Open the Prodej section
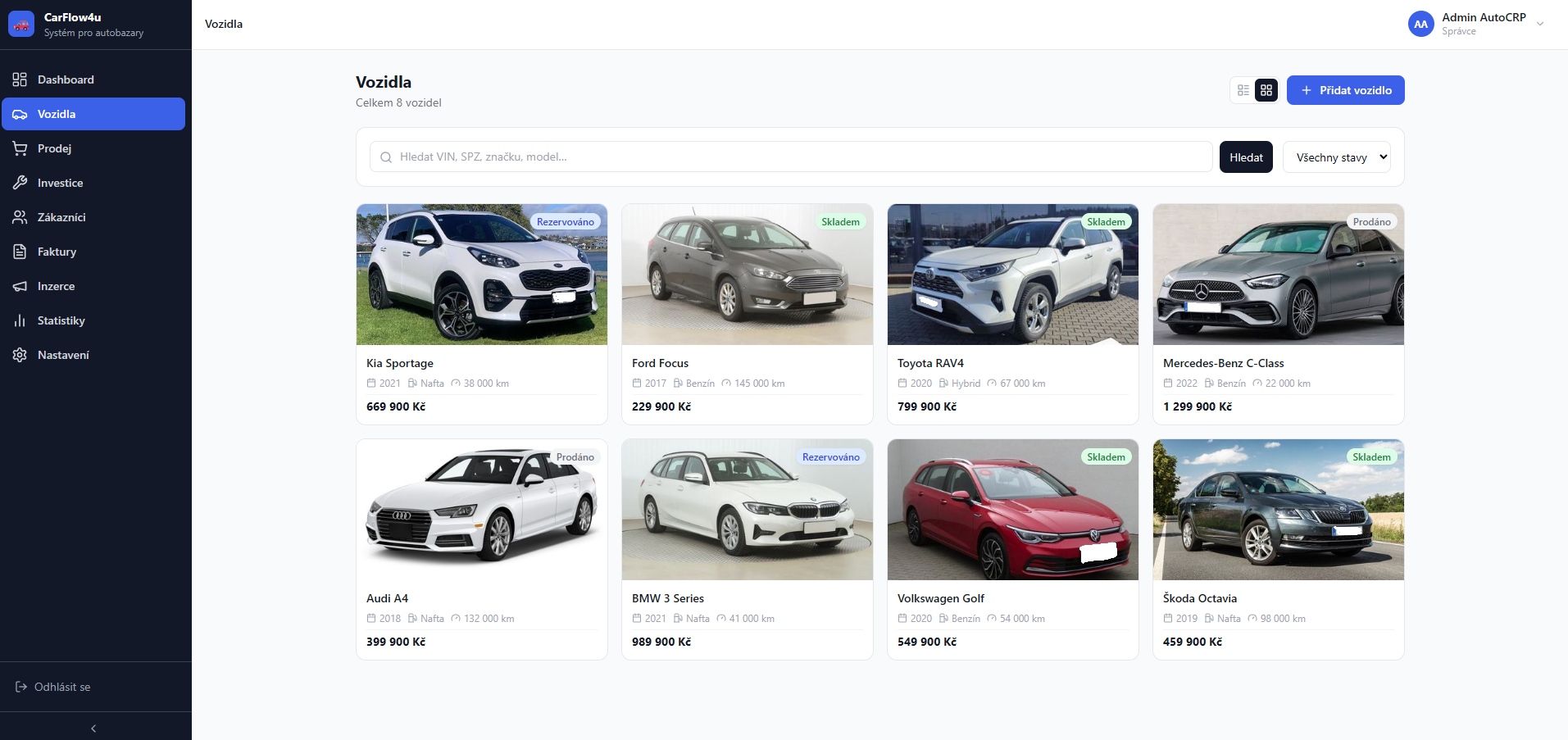1568x740 pixels. point(93,148)
